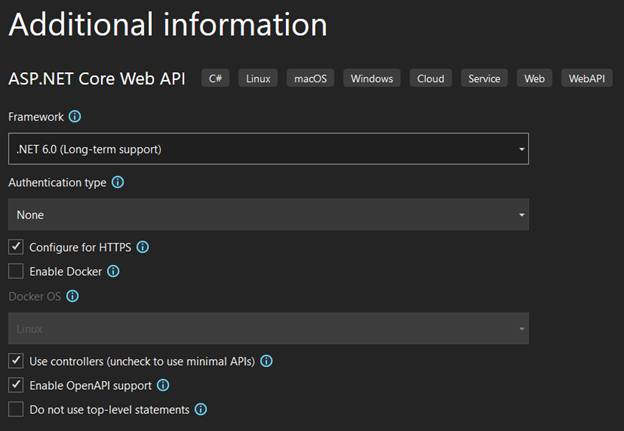This screenshot has width=624, height=431.
Task: Uncheck Configure for HTTPS checkbox
Action: (x=16, y=247)
